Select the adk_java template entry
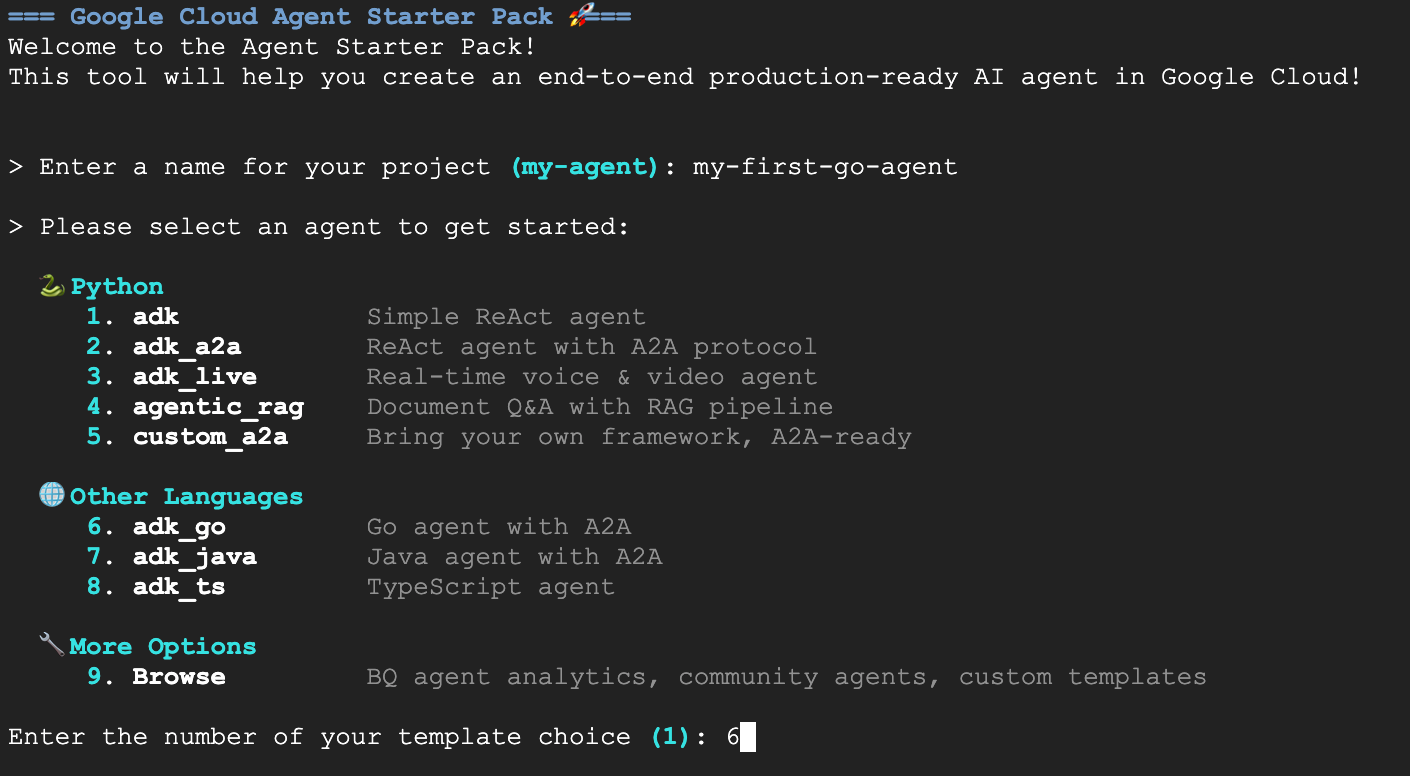Image resolution: width=1410 pixels, height=776 pixels. [194, 557]
